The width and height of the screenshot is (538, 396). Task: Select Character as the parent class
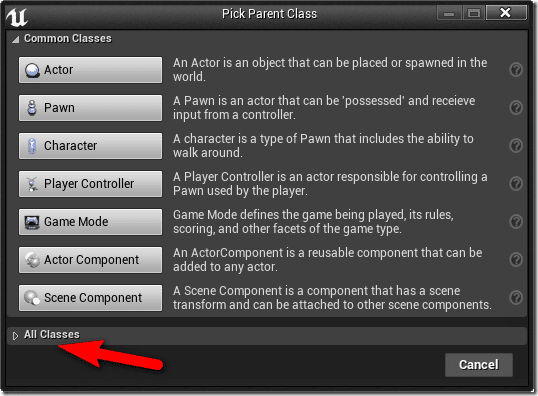(90, 146)
